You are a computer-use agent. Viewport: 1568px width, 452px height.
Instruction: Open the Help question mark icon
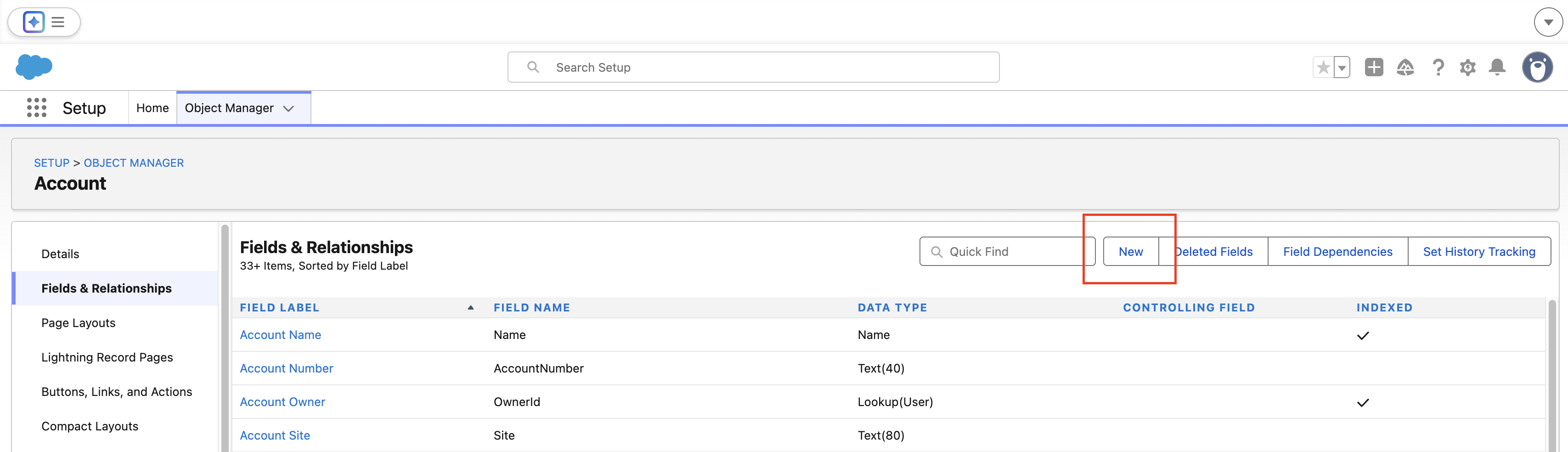(1438, 67)
